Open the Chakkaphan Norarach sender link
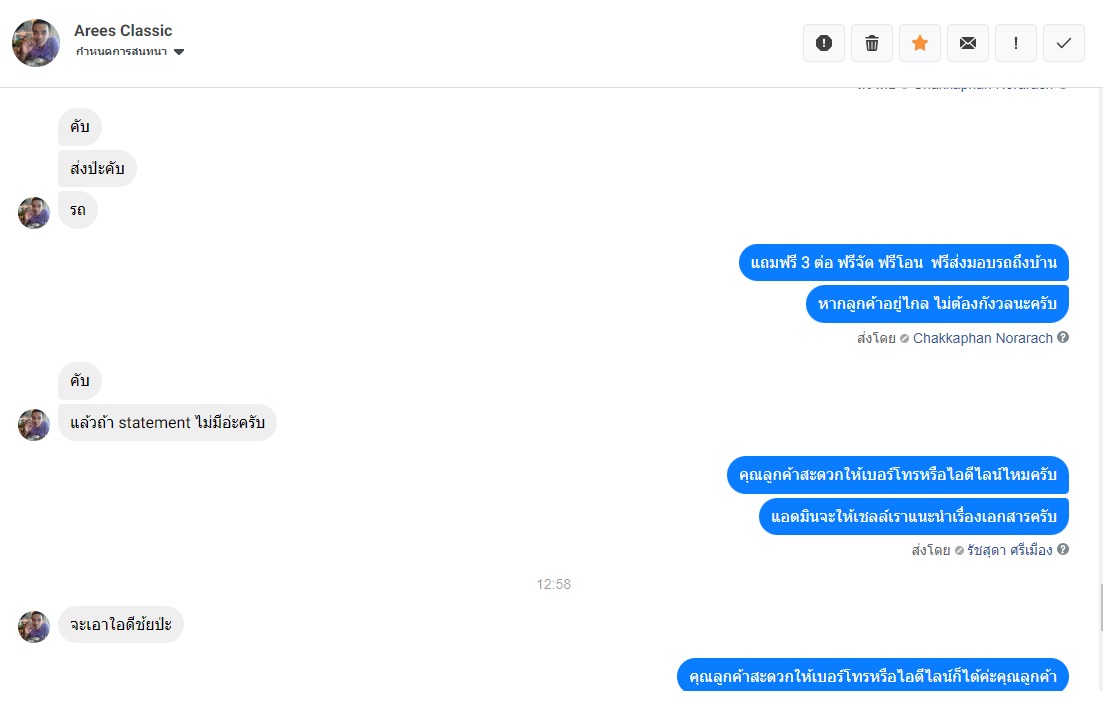The image size is (1103, 701). click(x=982, y=338)
